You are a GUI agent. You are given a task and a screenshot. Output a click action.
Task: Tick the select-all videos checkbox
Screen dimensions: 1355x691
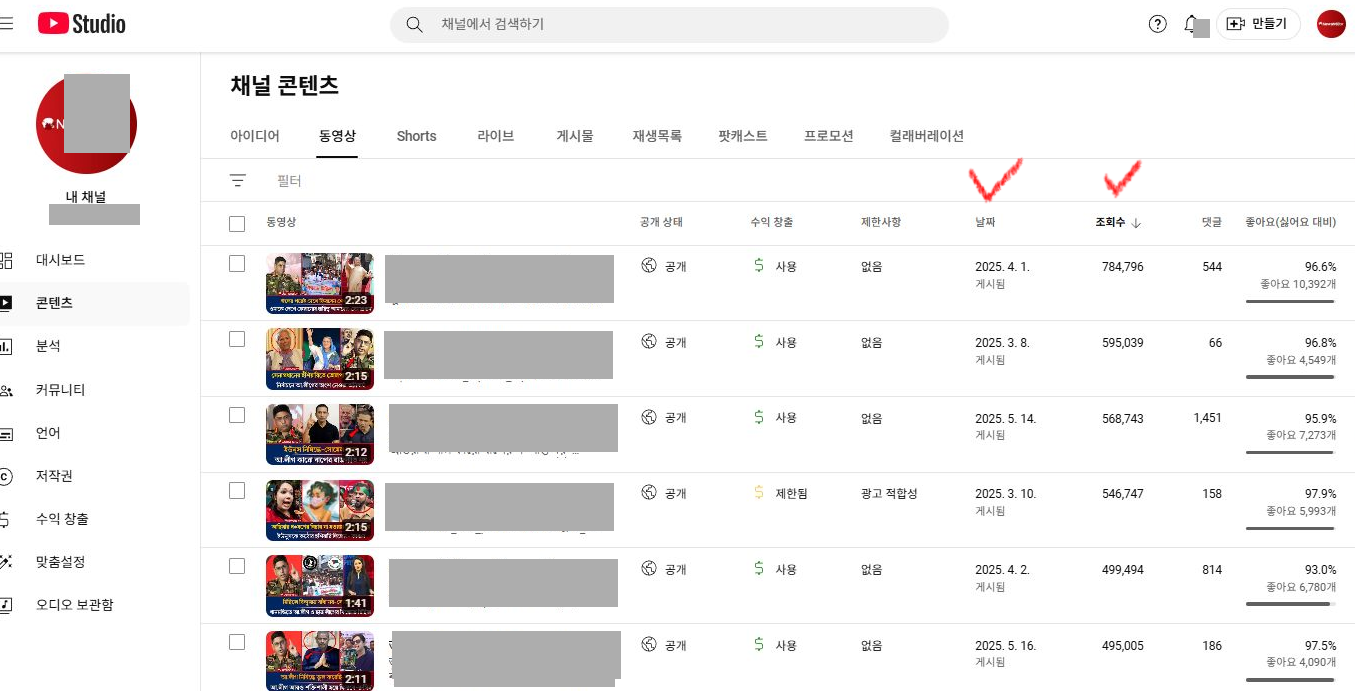[237, 224]
